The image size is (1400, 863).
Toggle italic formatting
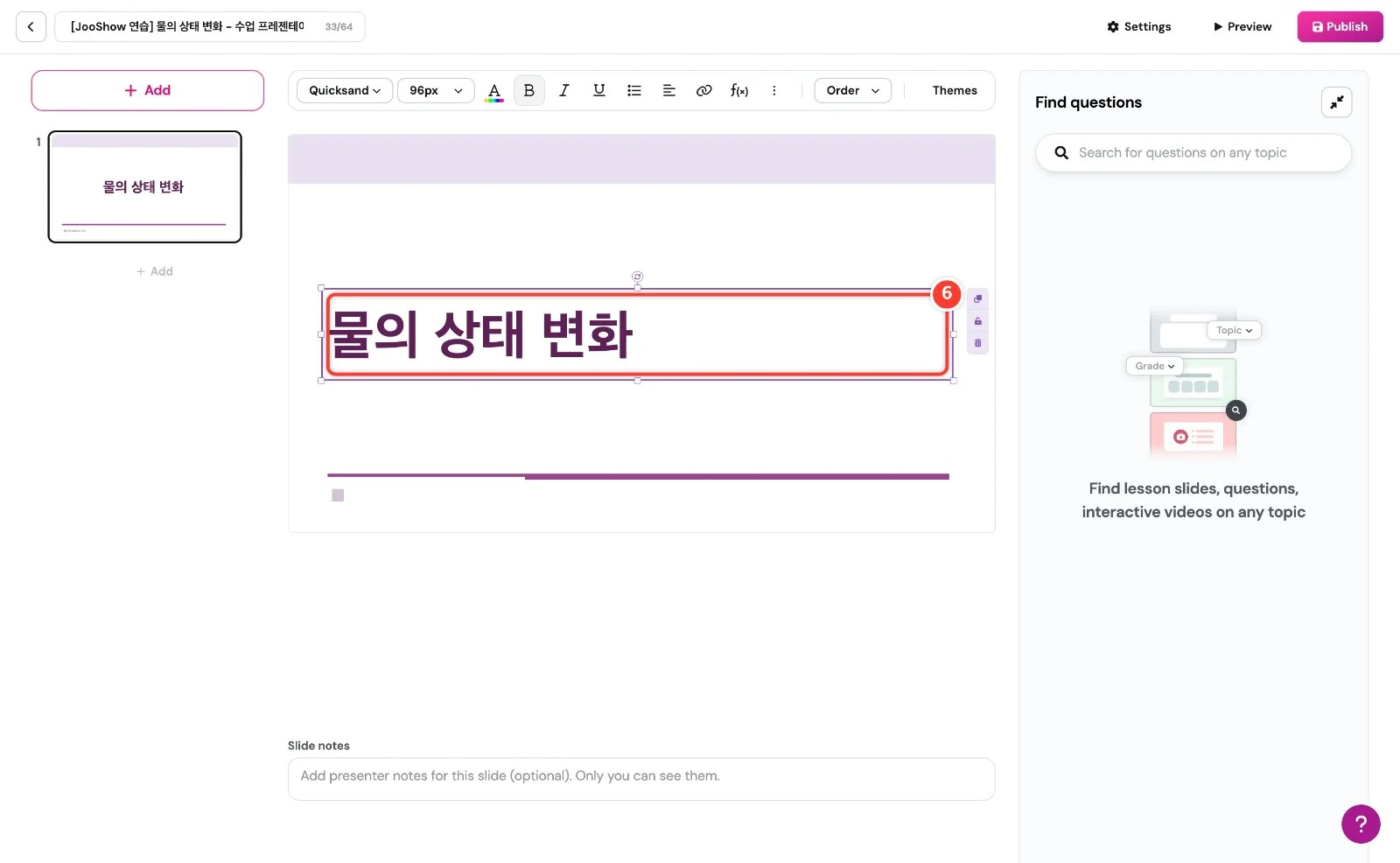pyautogui.click(x=564, y=91)
